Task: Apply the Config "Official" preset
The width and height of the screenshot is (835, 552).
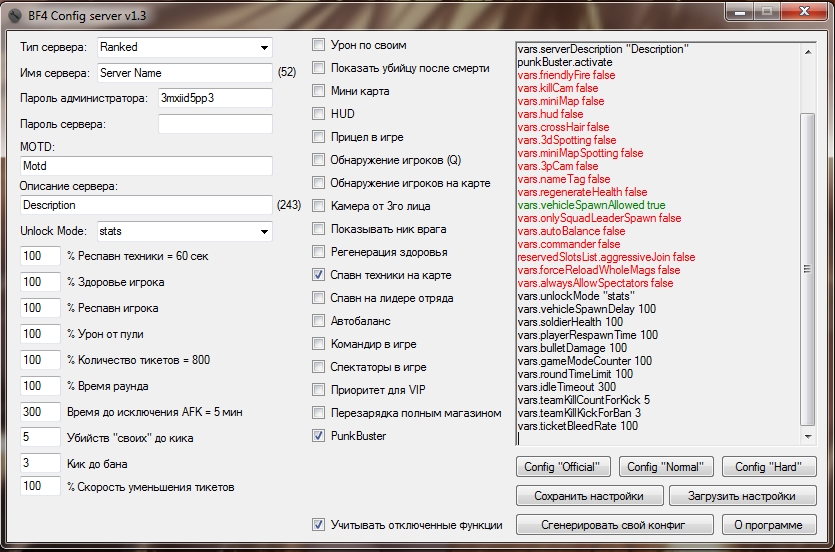Action: 563,467
